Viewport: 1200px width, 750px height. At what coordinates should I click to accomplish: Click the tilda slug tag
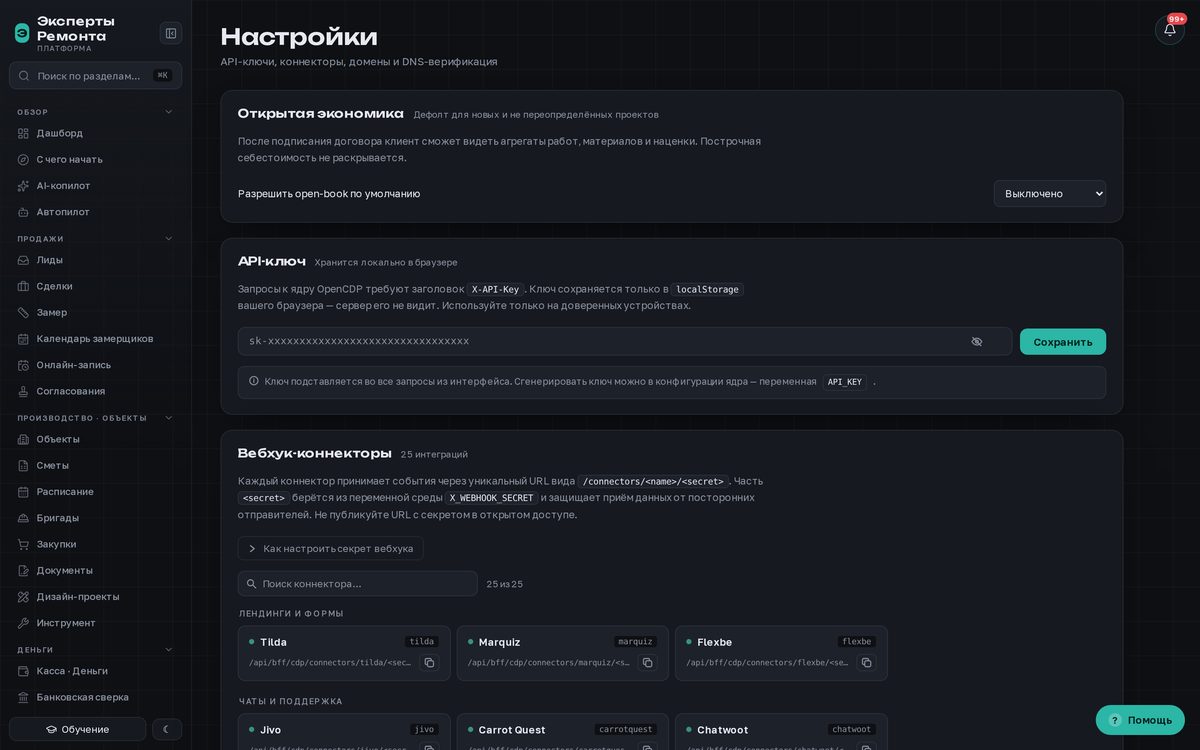pyautogui.click(x=422, y=641)
